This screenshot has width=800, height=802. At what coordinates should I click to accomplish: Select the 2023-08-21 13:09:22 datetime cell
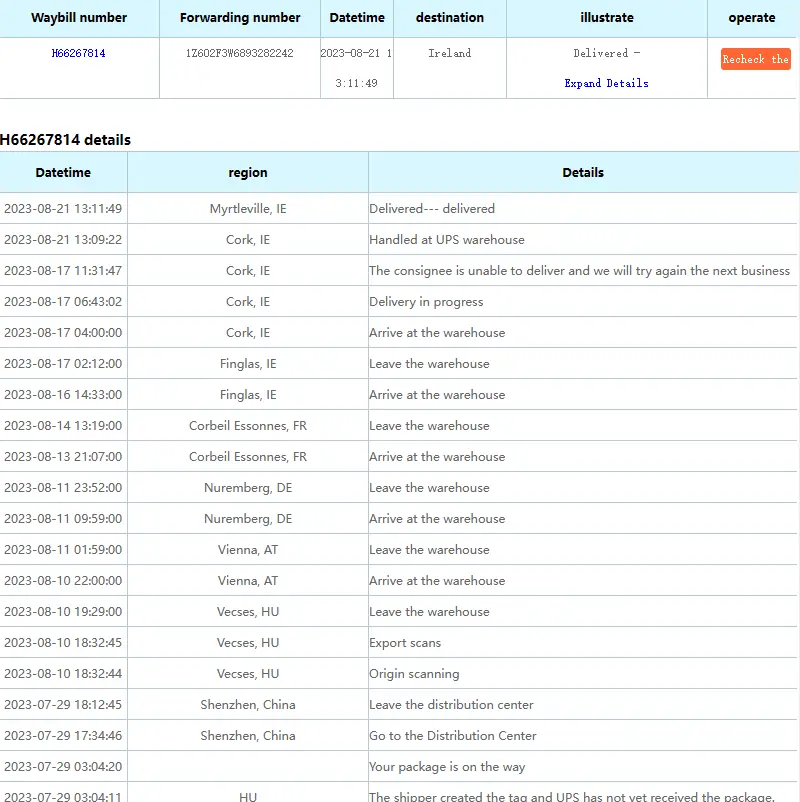tap(63, 240)
